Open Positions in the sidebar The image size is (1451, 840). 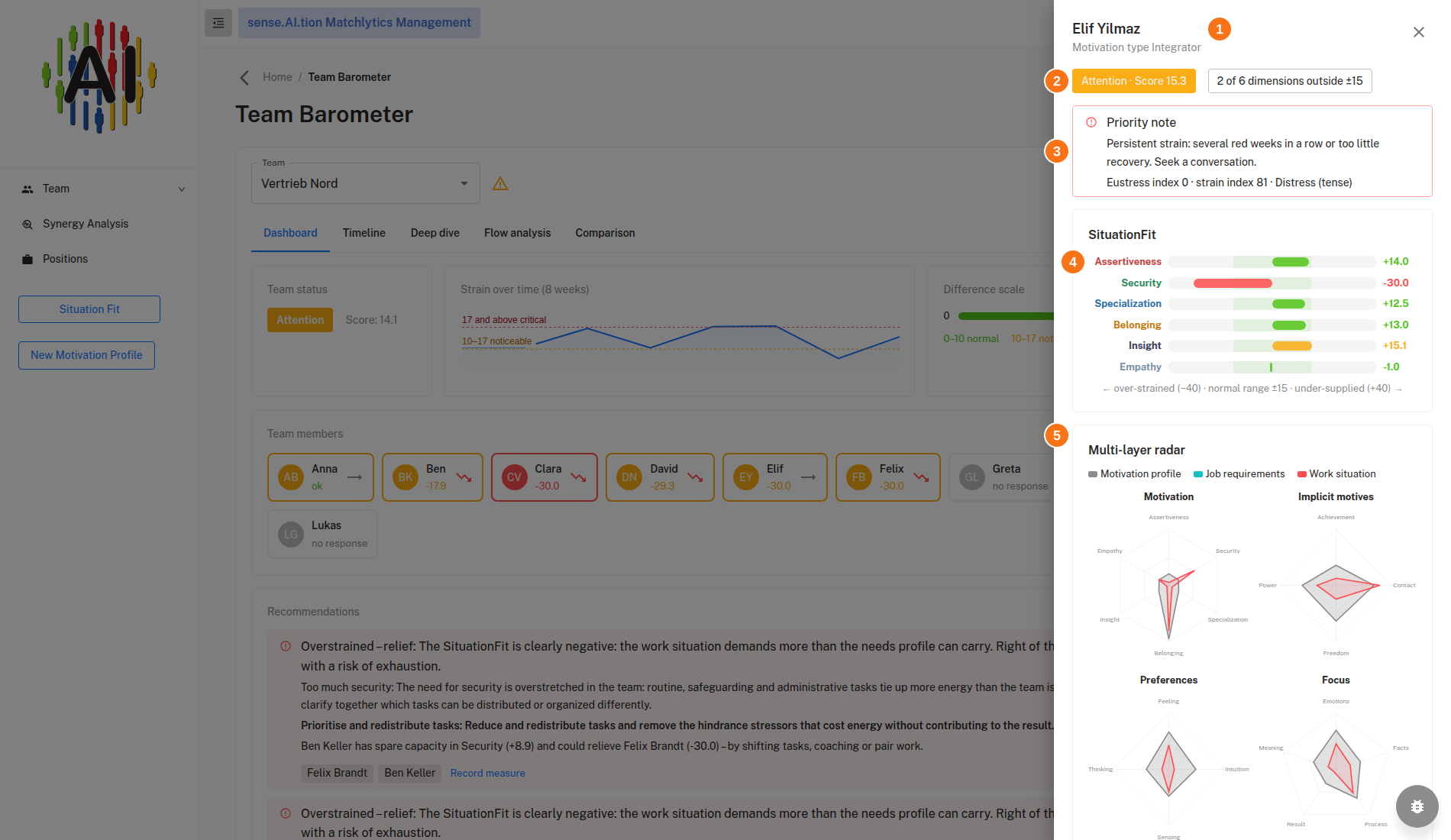click(99, 259)
